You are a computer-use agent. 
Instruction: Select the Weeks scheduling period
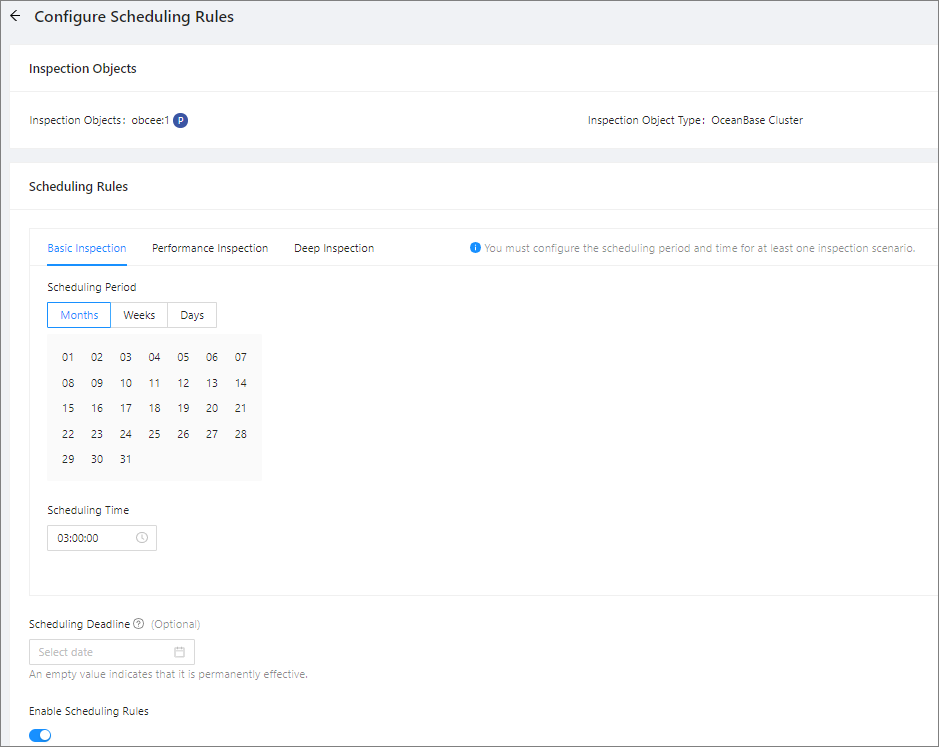[139, 315]
